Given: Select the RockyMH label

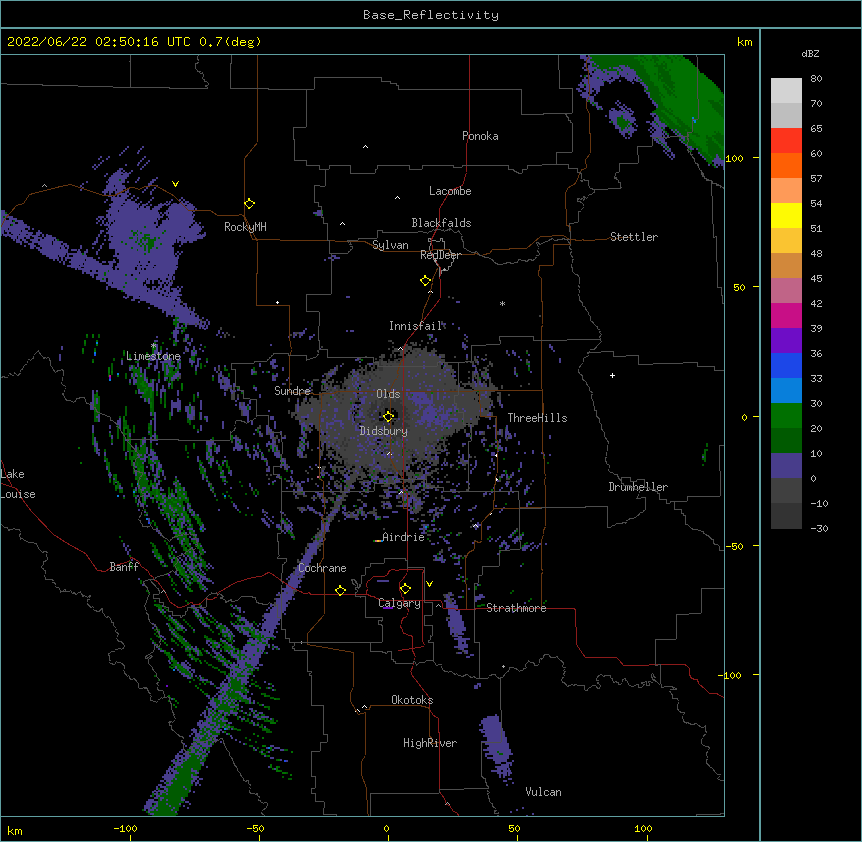Looking at the screenshot, I should (x=245, y=227).
